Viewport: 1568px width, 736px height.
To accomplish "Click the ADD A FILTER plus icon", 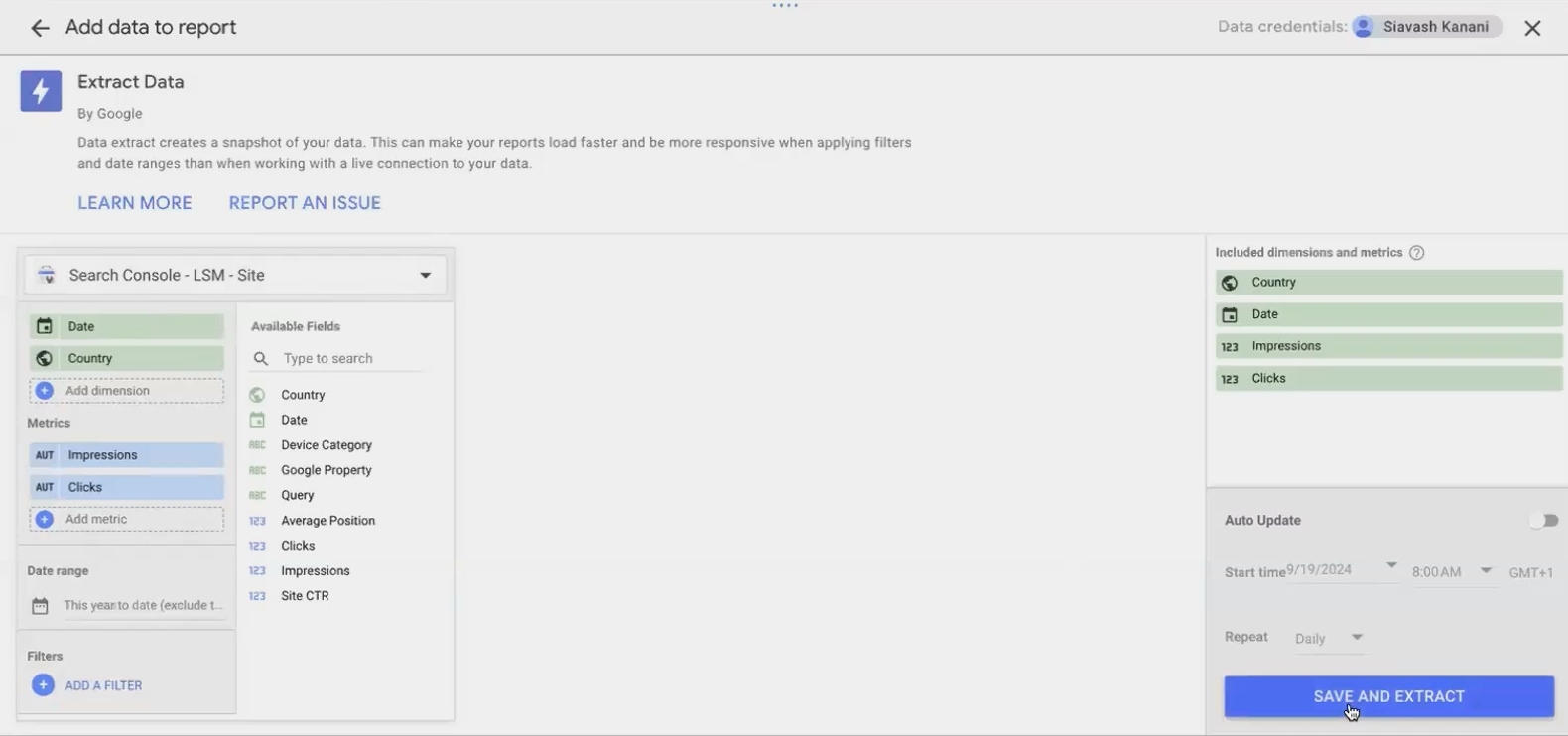I will point(43,685).
